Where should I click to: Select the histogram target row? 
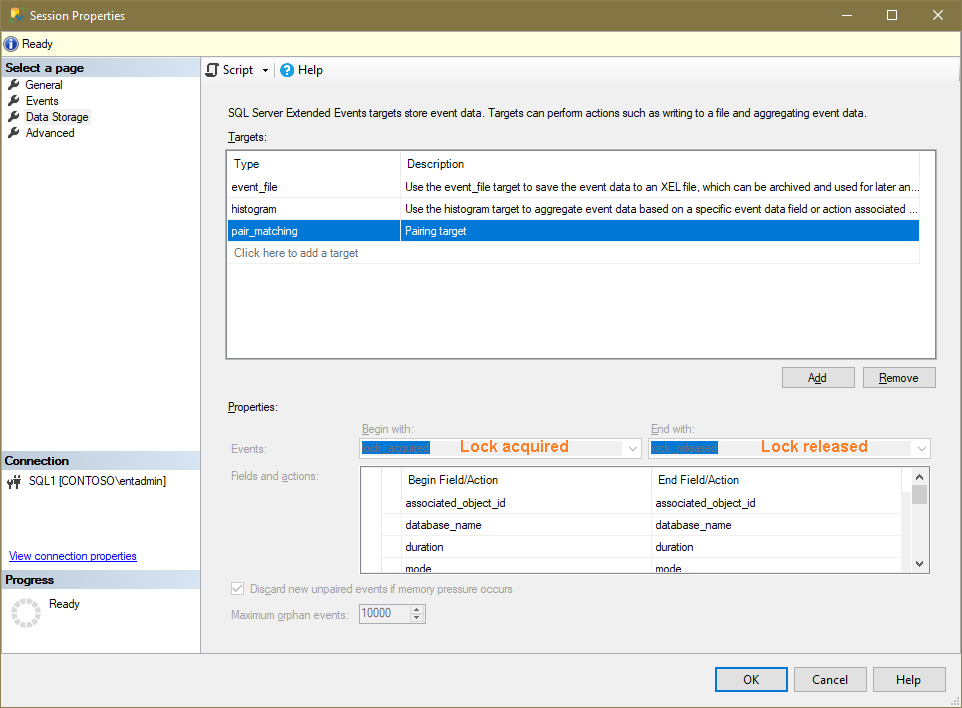tap(574, 209)
